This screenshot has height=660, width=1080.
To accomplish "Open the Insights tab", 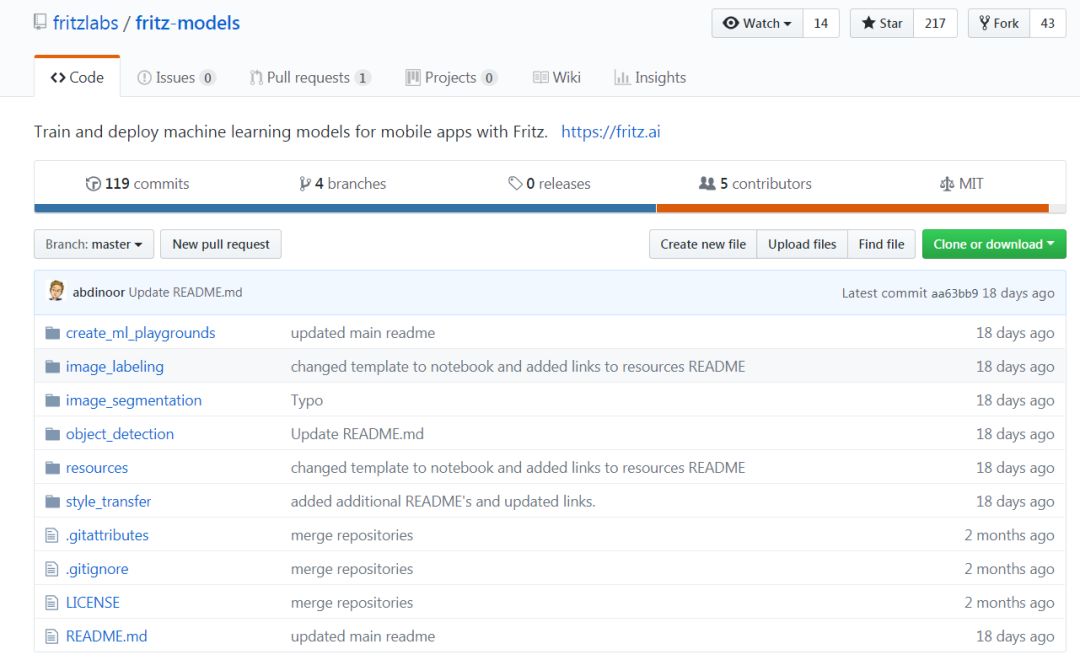I will click(650, 77).
